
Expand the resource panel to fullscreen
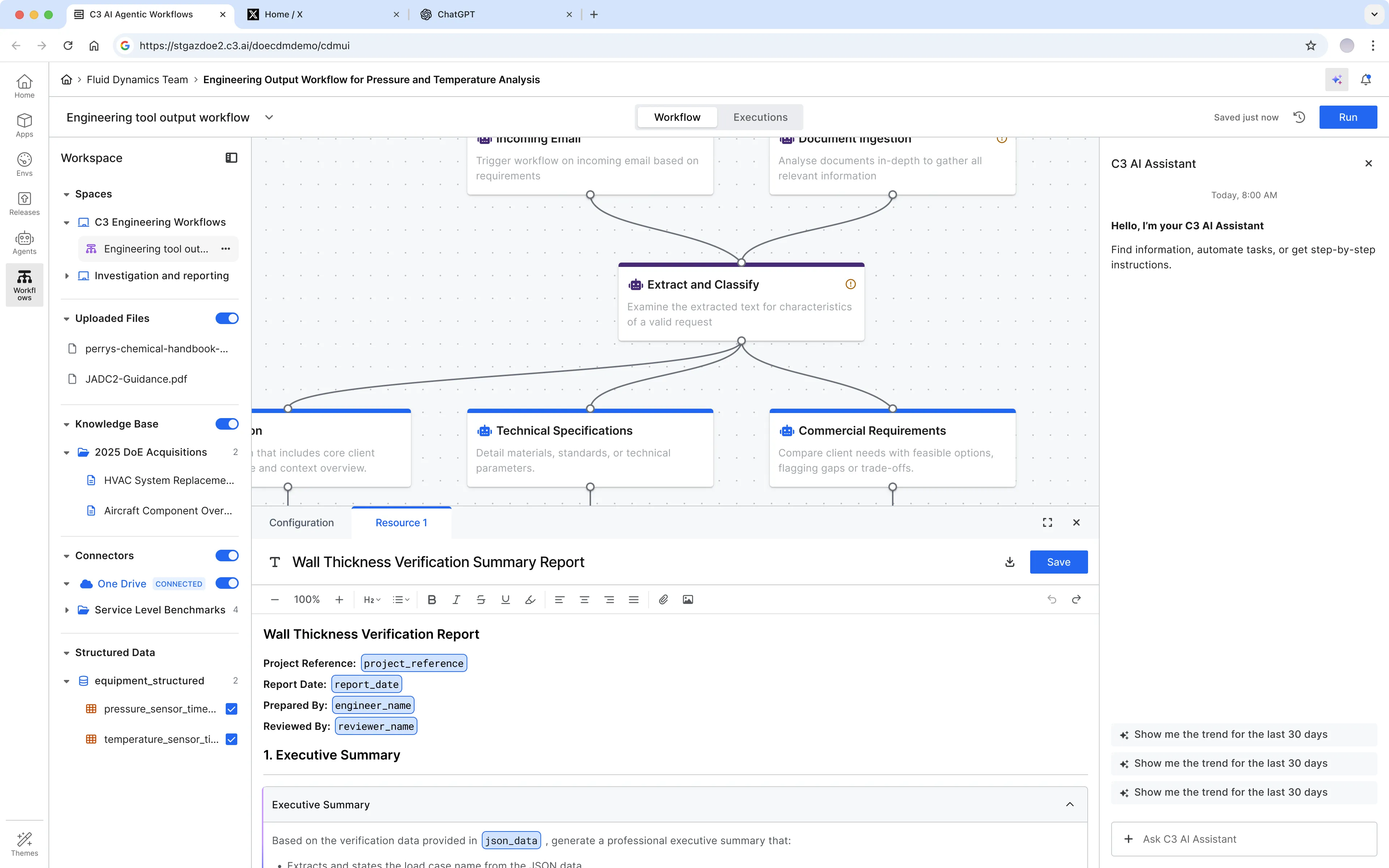click(x=1048, y=522)
